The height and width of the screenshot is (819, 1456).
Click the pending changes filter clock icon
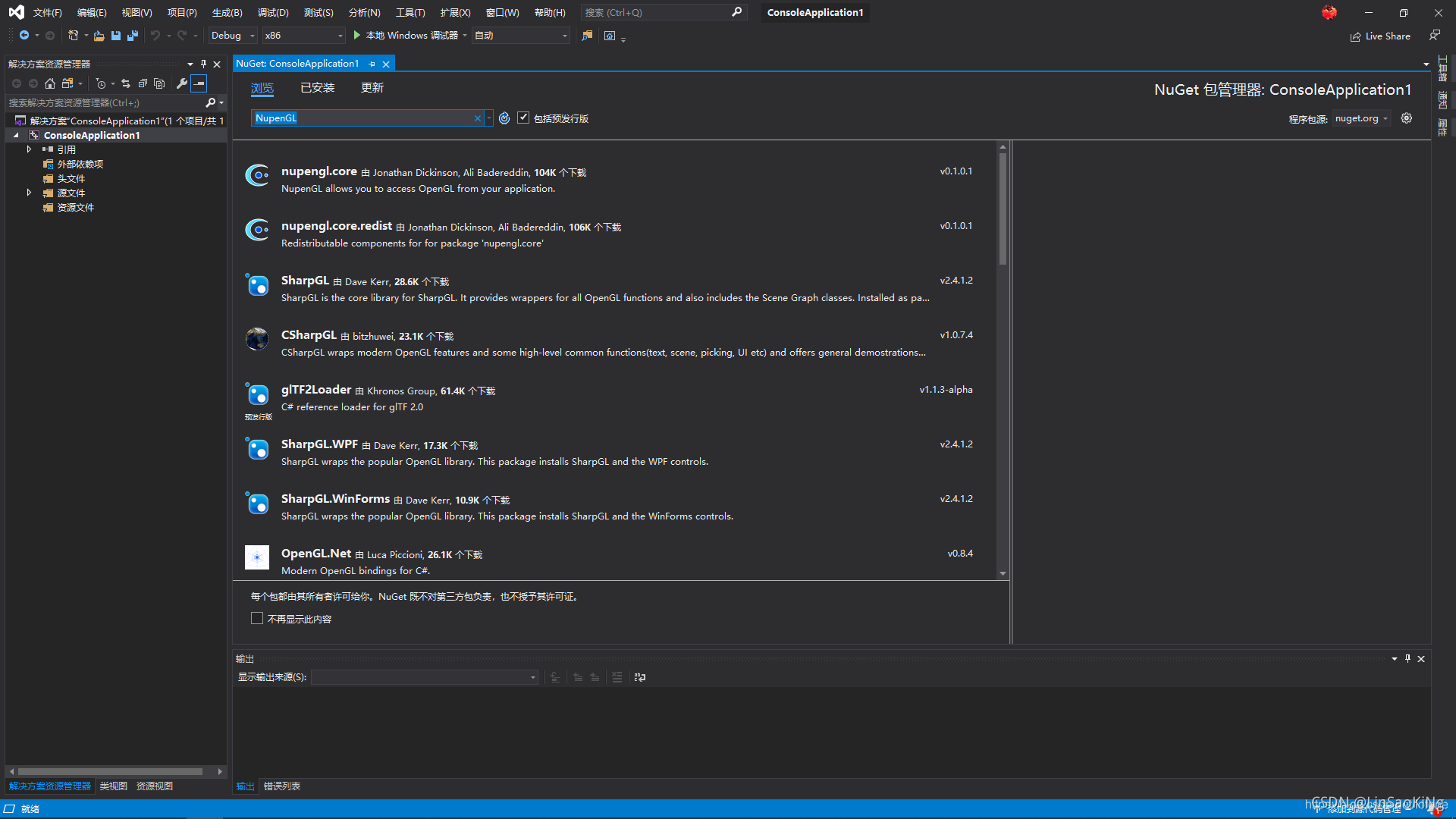click(101, 83)
